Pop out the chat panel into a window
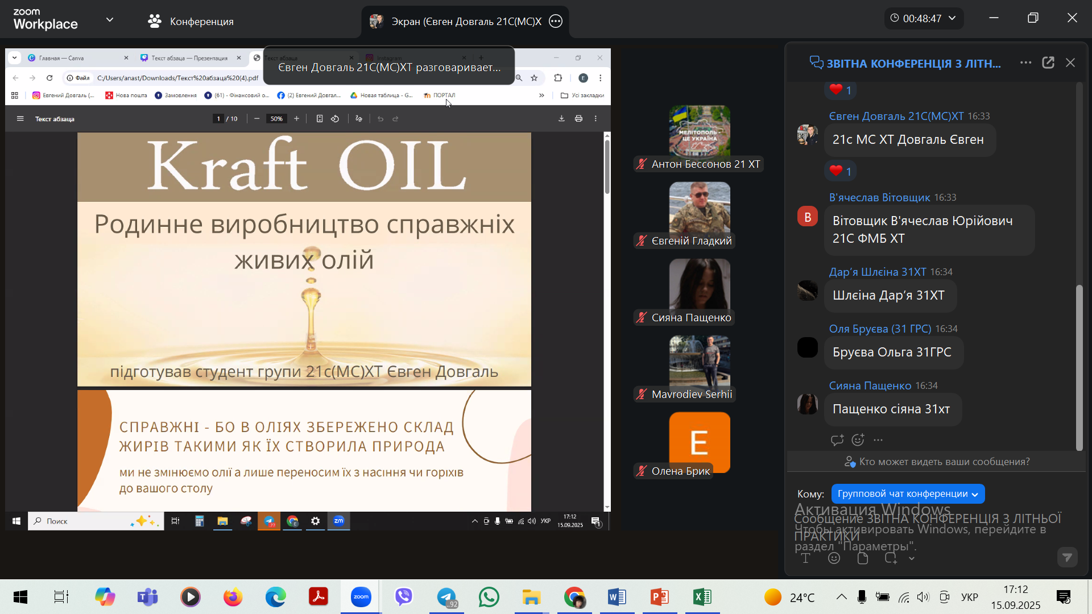The height and width of the screenshot is (614, 1092). (x=1048, y=63)
